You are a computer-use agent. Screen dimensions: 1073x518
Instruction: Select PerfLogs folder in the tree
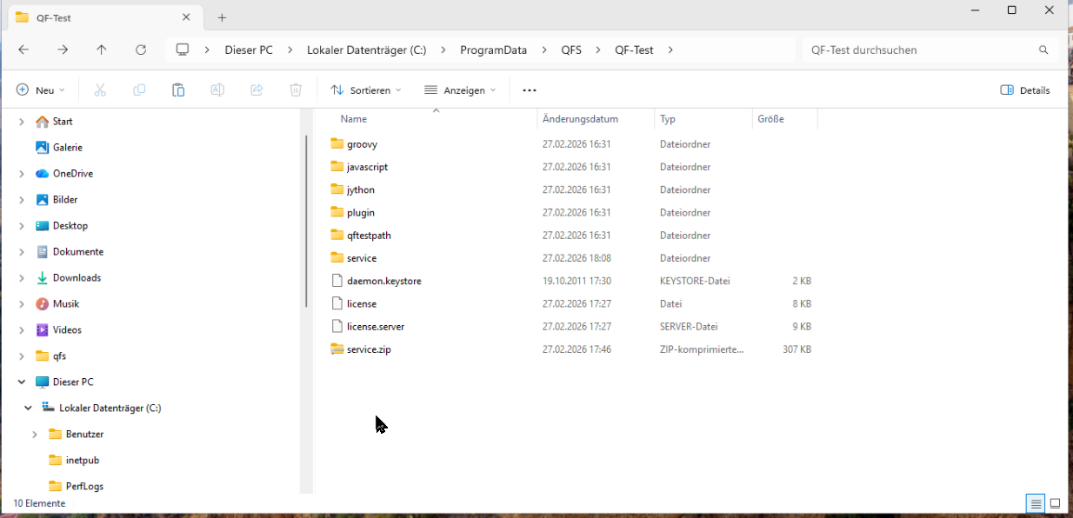(84, 486)
